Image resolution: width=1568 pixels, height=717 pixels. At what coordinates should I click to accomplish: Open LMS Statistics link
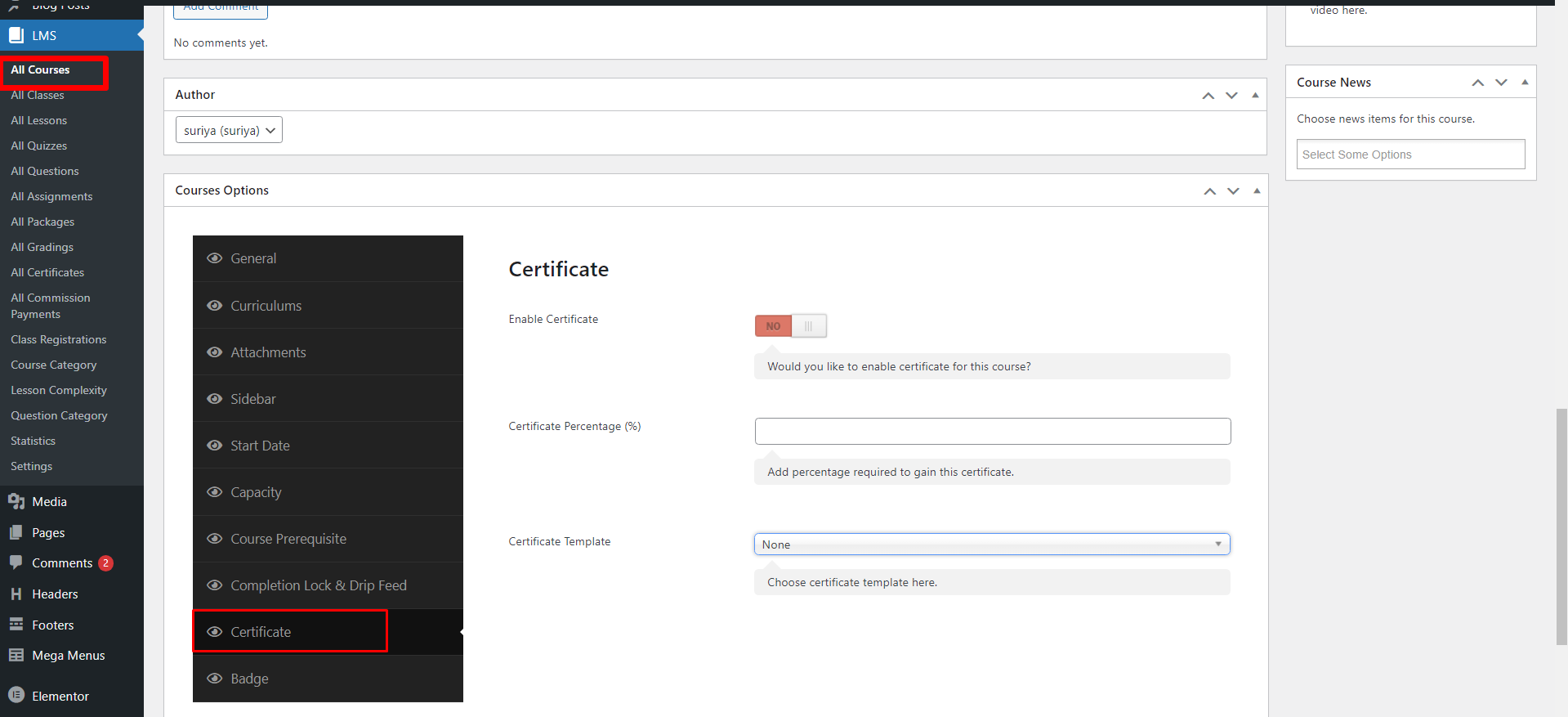point(34,441)
